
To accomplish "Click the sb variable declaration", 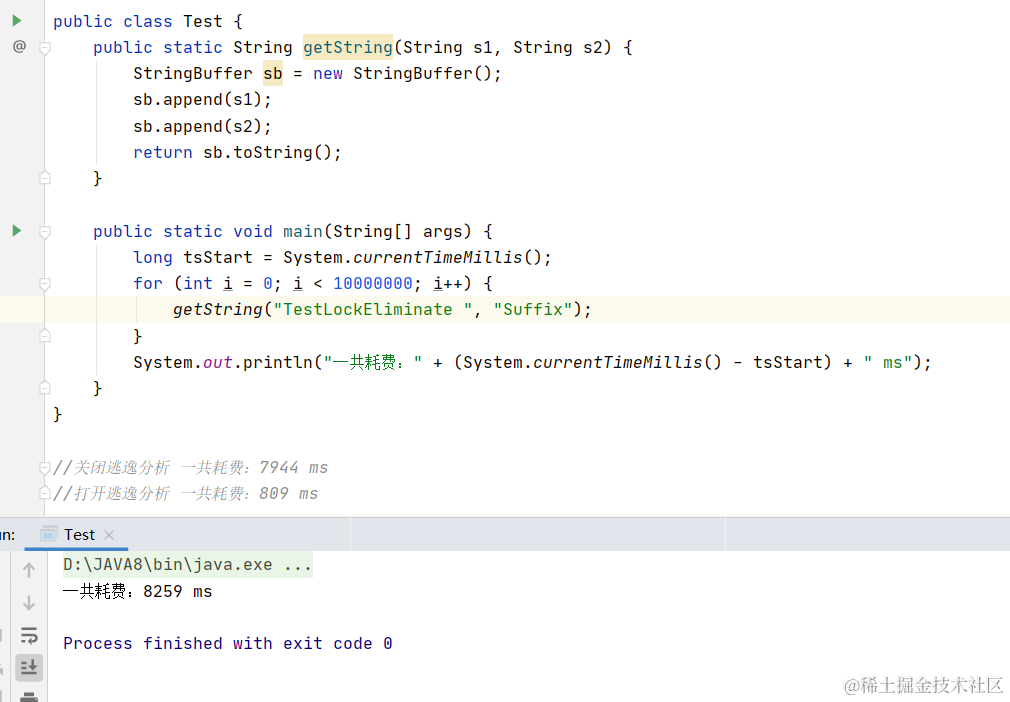I will point(272,73).
